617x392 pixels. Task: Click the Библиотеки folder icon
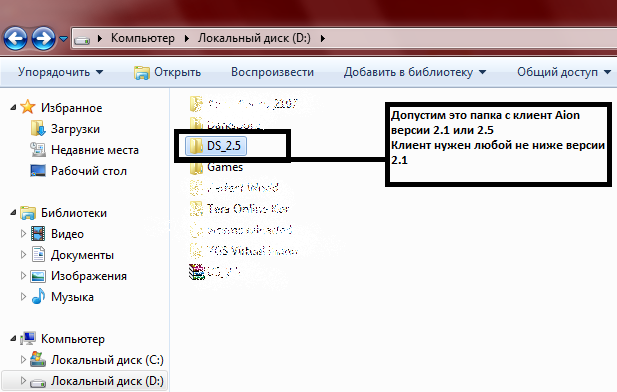click(28, 213)
